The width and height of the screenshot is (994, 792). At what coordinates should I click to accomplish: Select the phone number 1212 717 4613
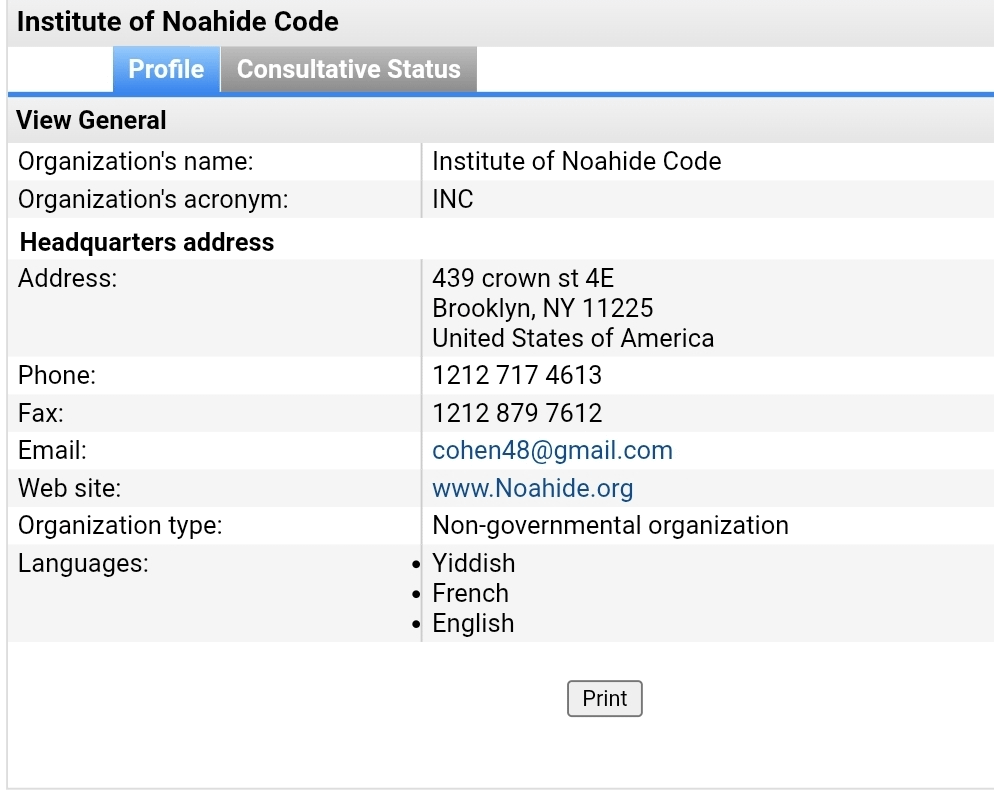coord(517,375)
